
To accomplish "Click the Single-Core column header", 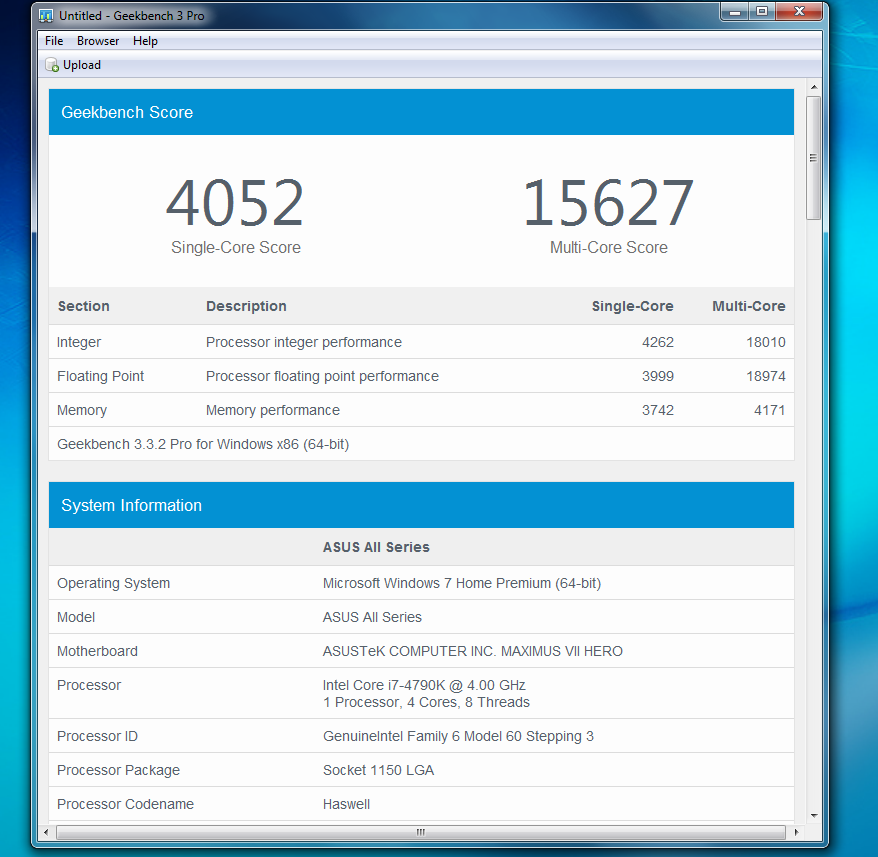I will click(x=633, y=306).
